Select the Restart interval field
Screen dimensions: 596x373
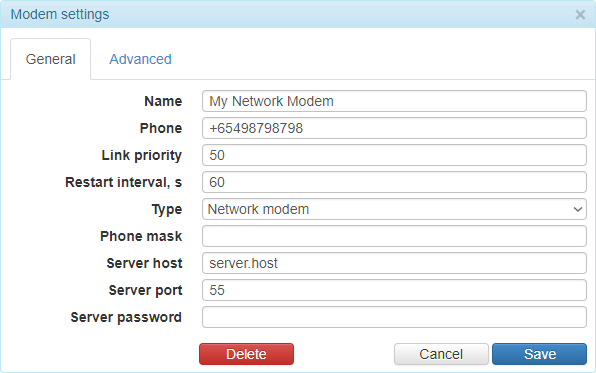tap(394, 182)
